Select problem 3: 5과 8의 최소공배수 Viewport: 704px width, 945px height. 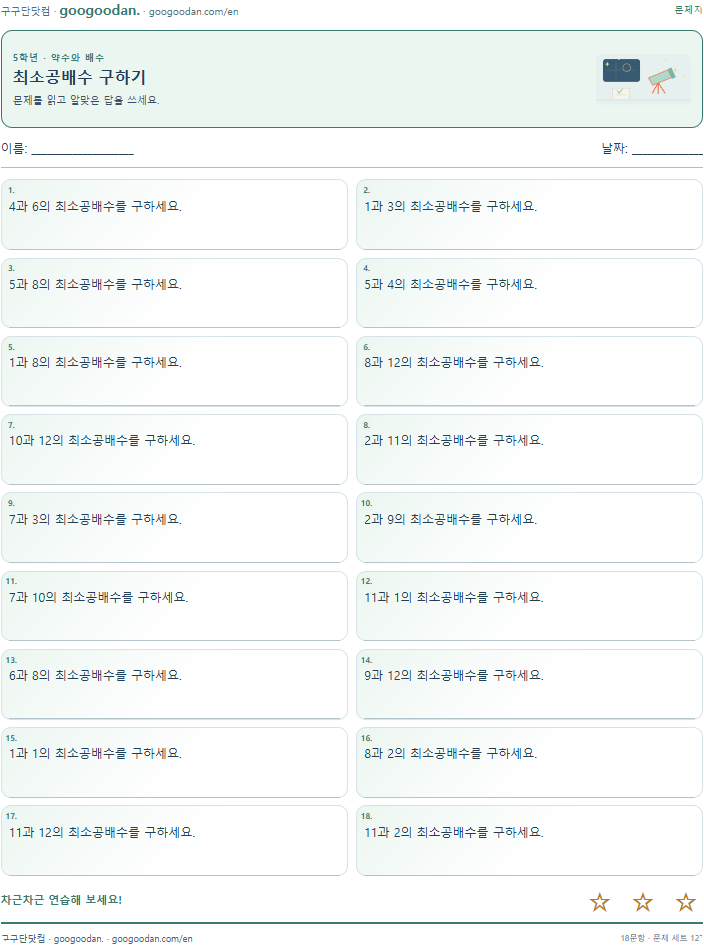point(174,293)
